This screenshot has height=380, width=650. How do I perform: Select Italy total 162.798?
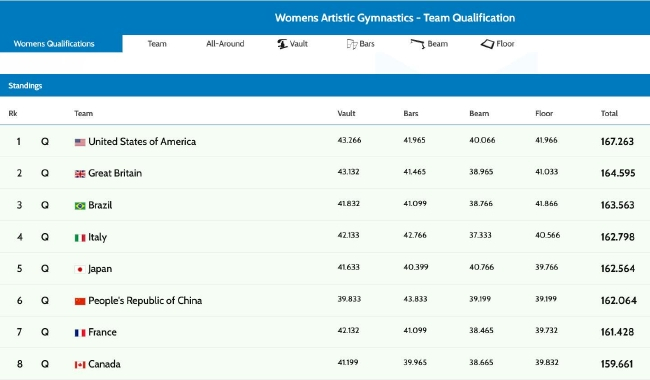pos(618,237)
